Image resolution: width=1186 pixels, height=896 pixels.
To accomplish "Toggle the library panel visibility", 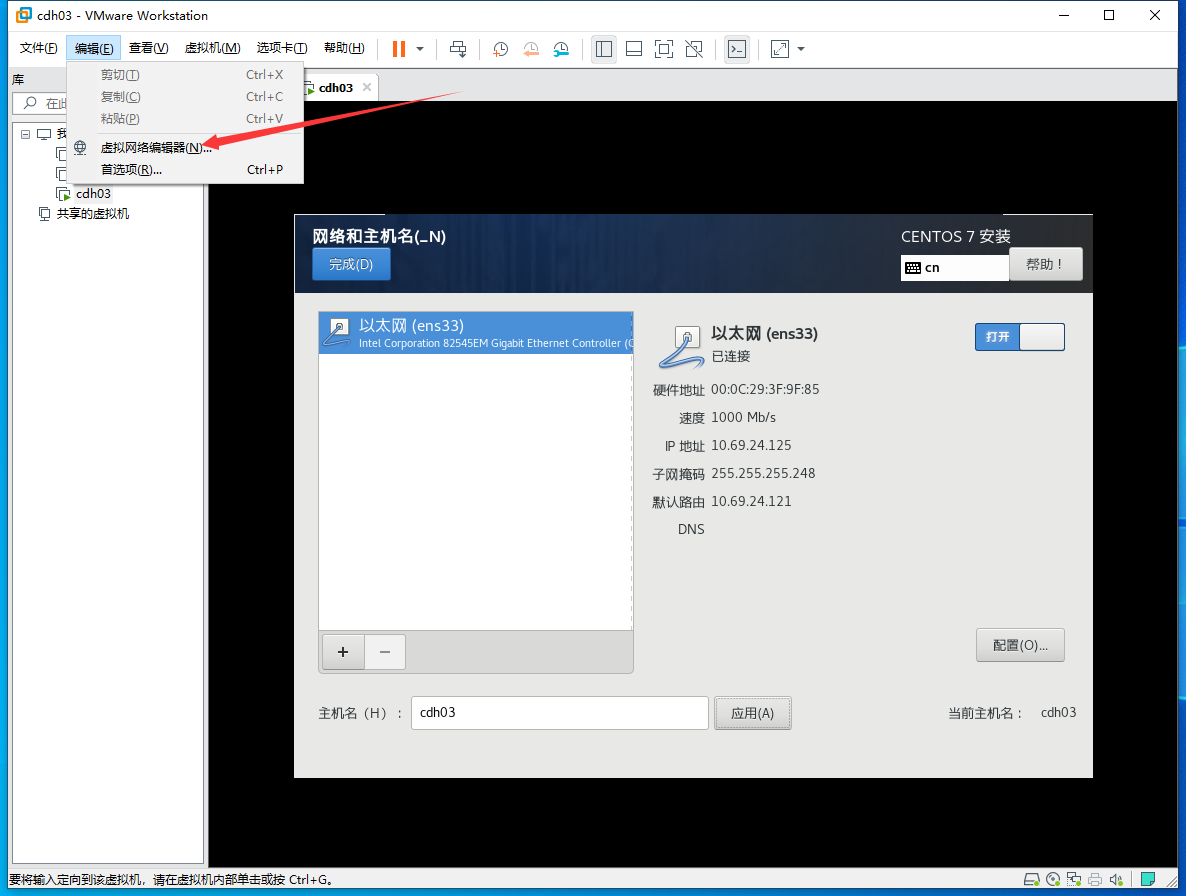I will (604, 48).
